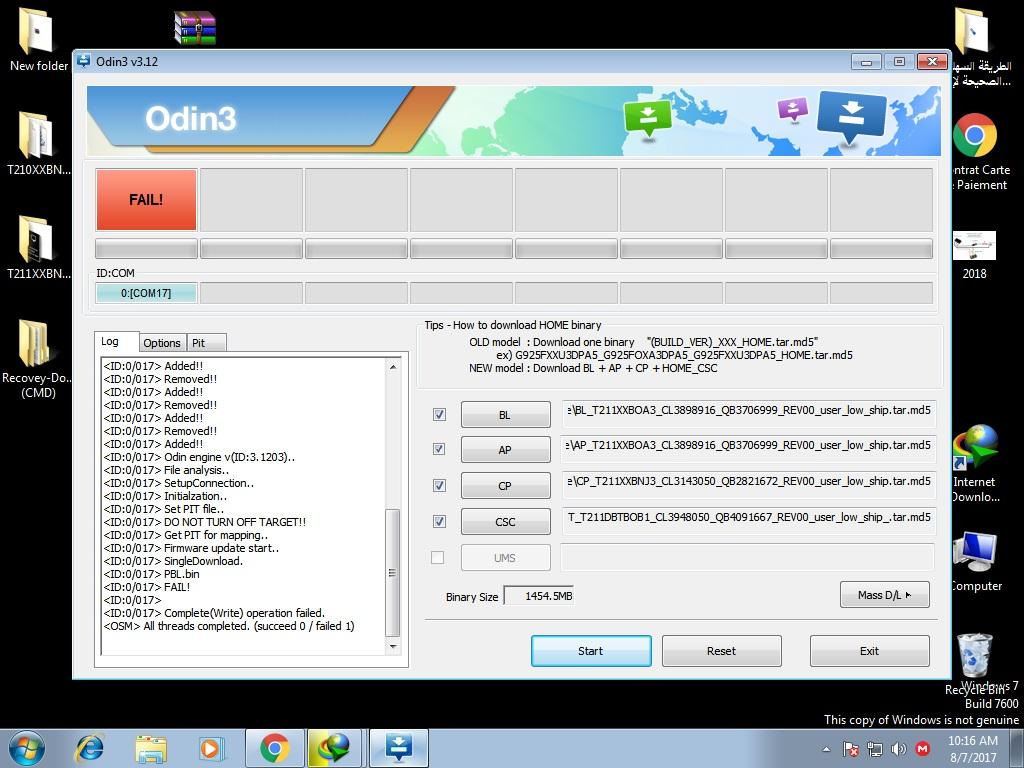Browse for the CSC file
1024x768 pixels.
505,521
